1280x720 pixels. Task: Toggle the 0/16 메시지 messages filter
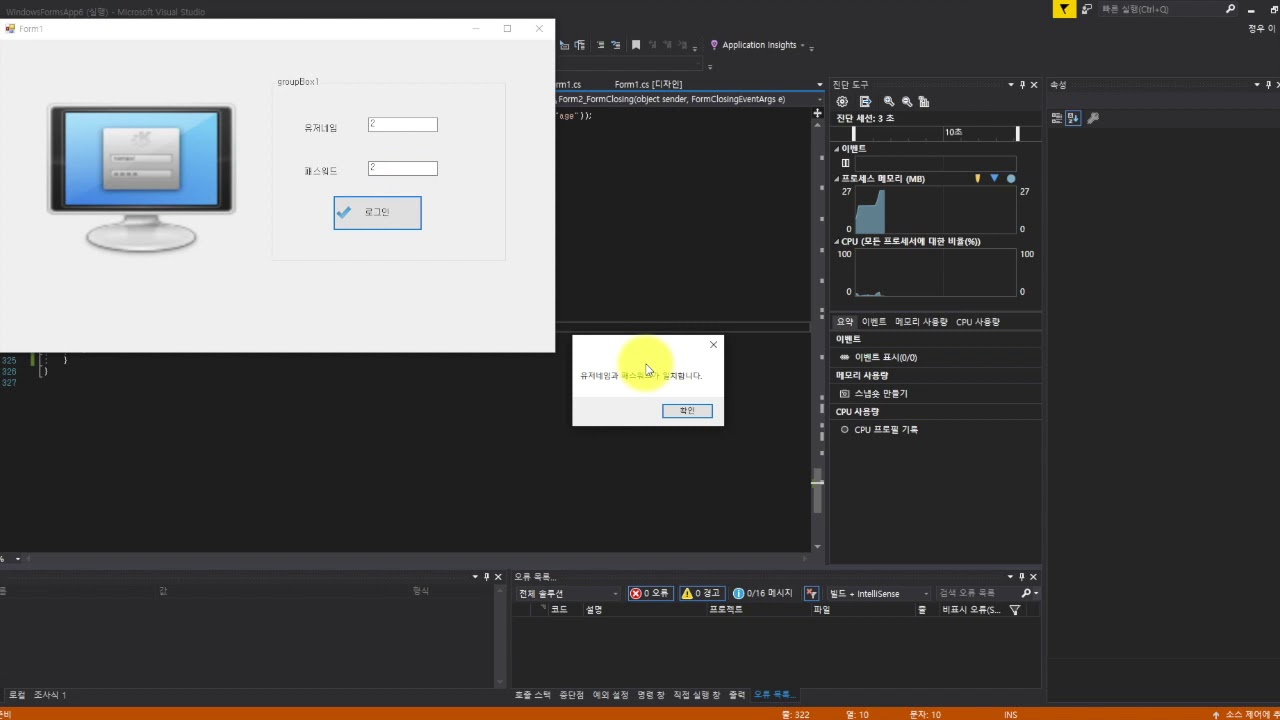click(762, 594)
